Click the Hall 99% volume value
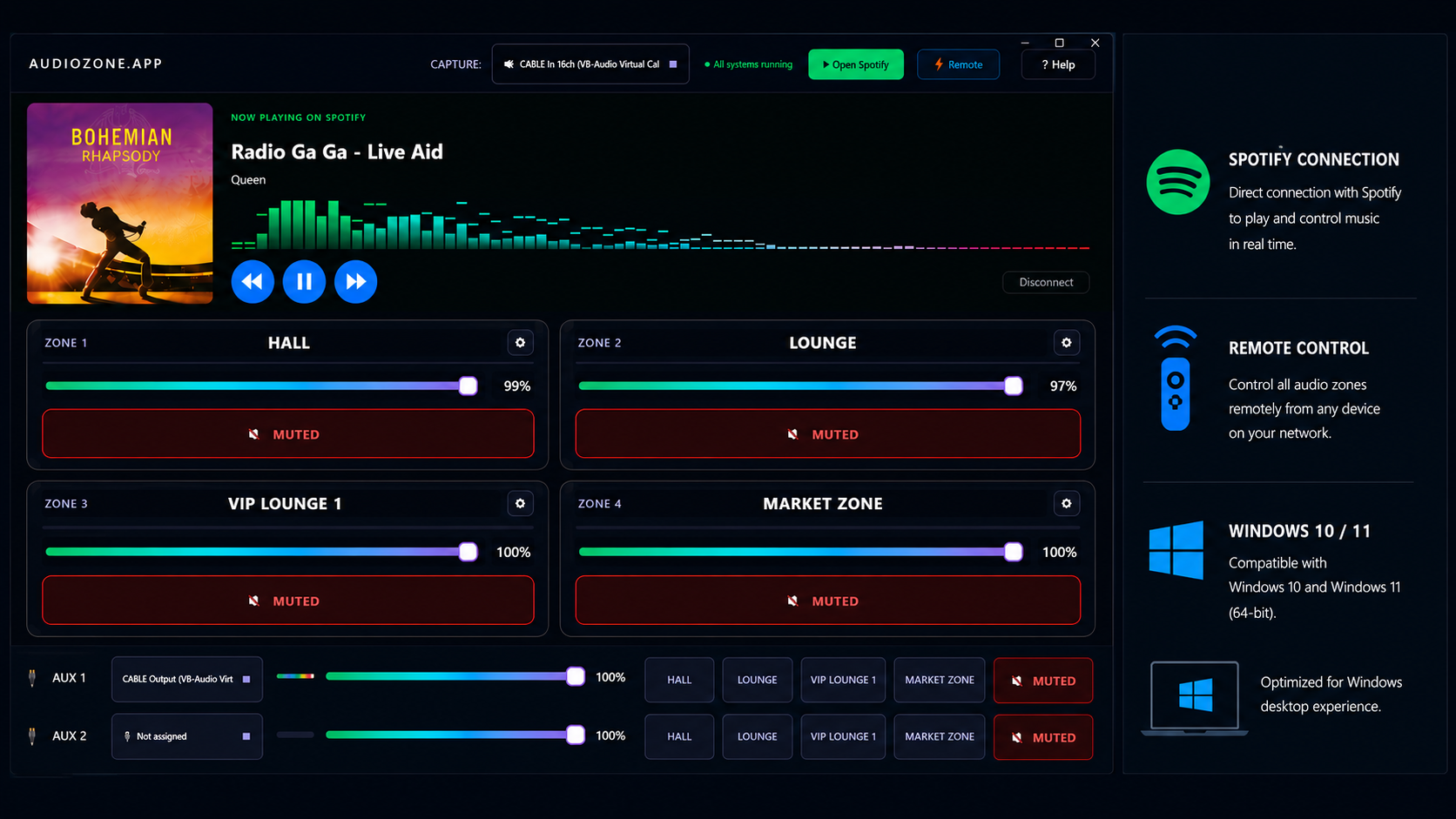The height and width of the screenshot is (819, 1456). click(516, 386)
